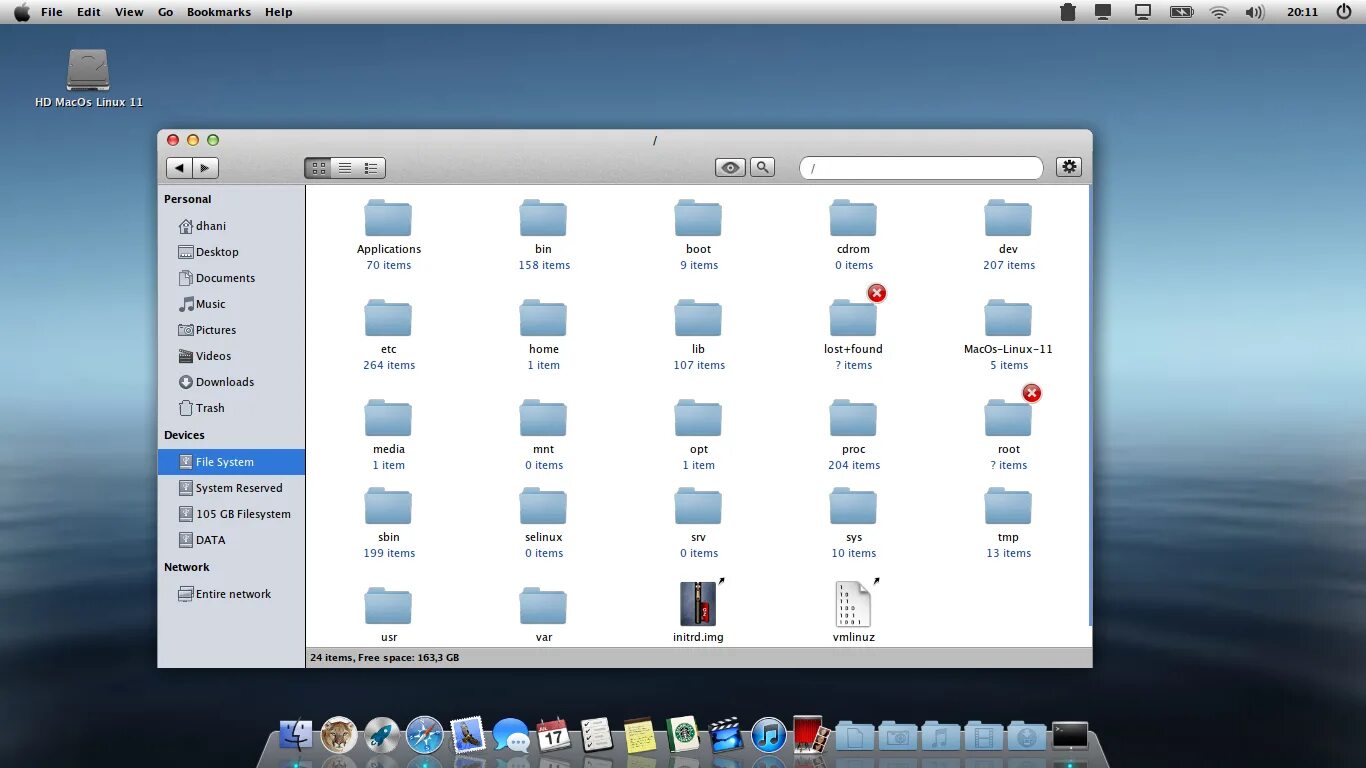
Task: Open the Bookmarks menu
Action: [x=219, y=12]
